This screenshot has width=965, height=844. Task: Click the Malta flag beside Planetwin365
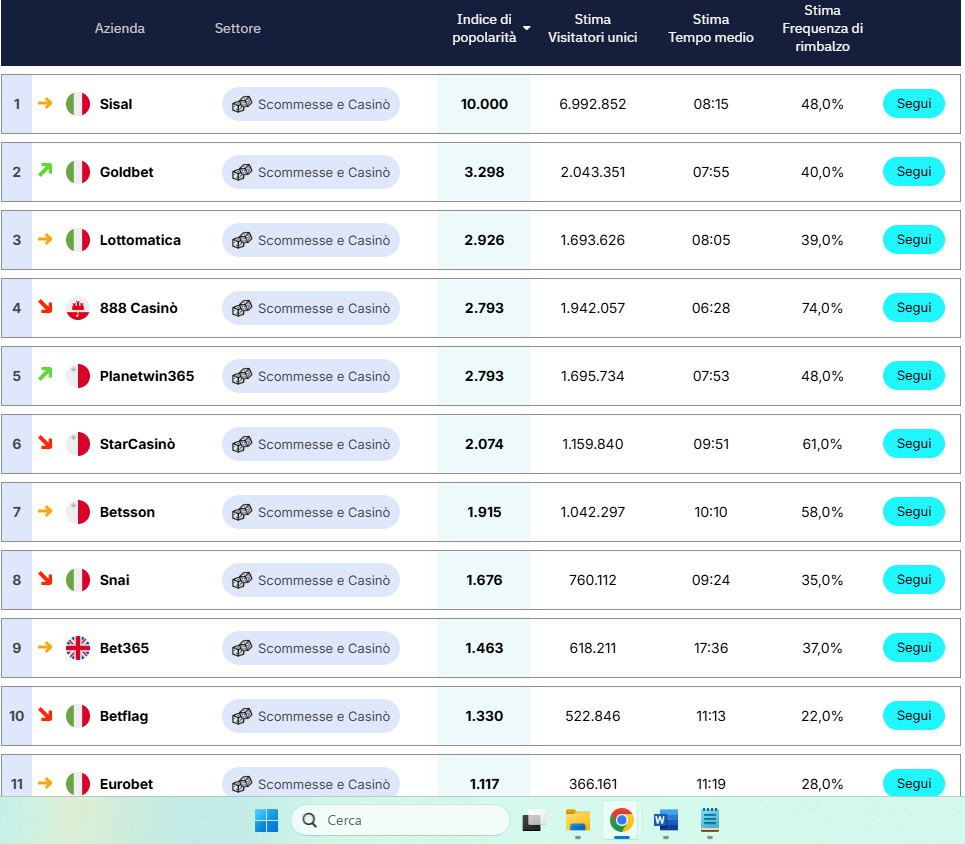pos(78,376)
